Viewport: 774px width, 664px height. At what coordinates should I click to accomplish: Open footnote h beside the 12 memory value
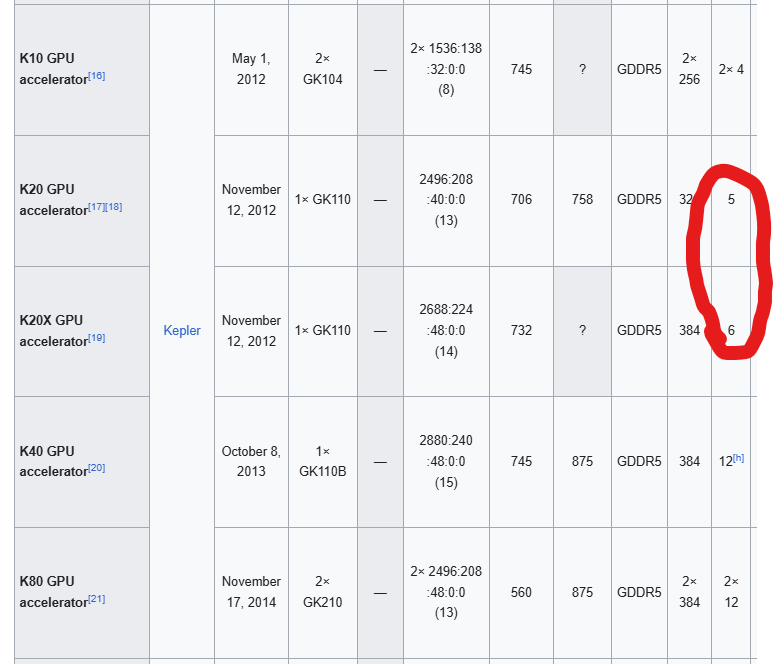click(x=738, y=458)
